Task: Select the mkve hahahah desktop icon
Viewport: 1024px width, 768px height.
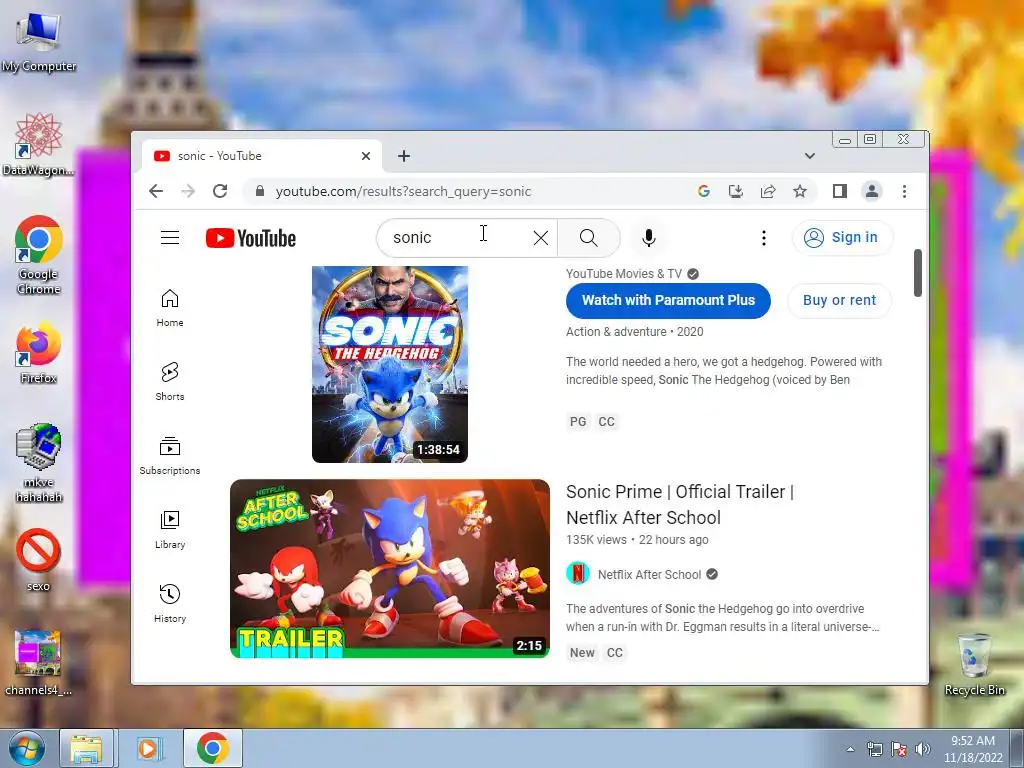Action: coord(39,463)
